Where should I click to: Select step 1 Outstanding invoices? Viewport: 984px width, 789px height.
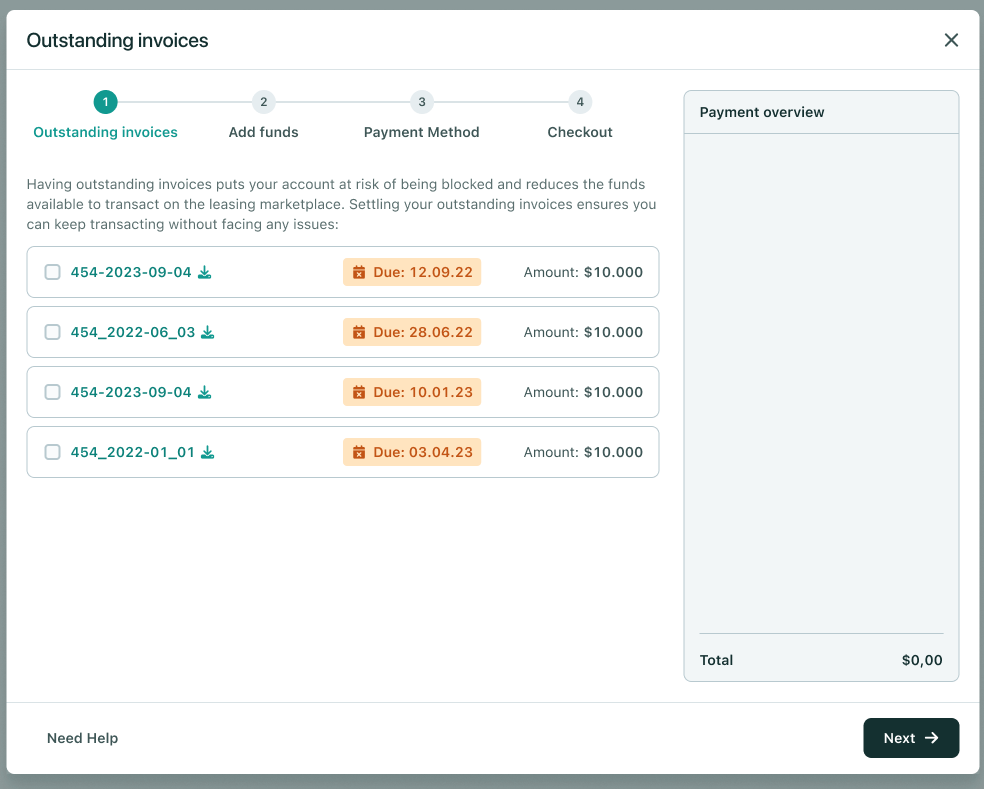[x=105, y=102]
